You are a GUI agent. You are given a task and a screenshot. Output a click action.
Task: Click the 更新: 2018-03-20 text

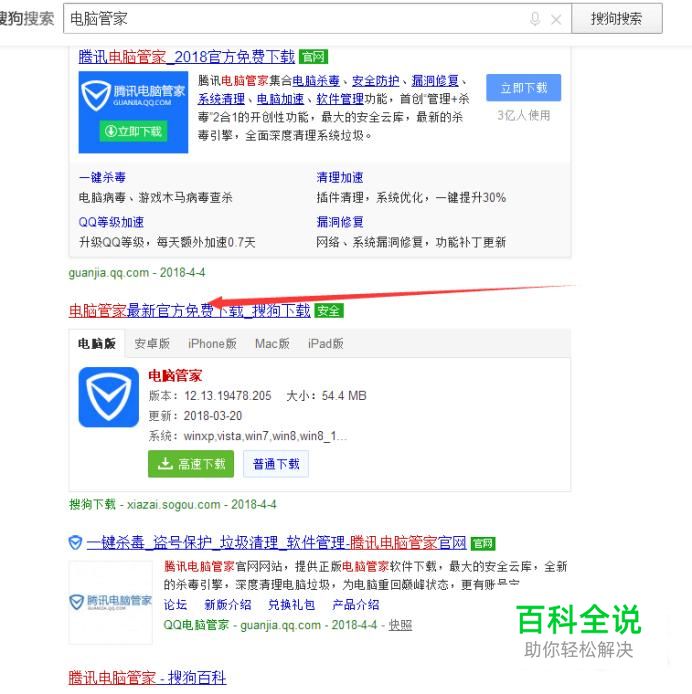point(195,416)
